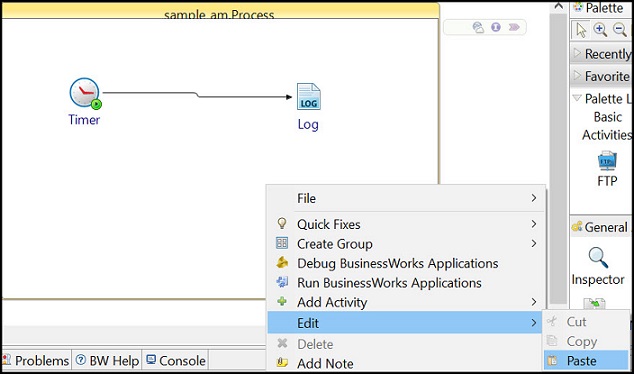Click the sample.am.Process title bar
This screenshot has width=634, height=374.
click(220, 11)
